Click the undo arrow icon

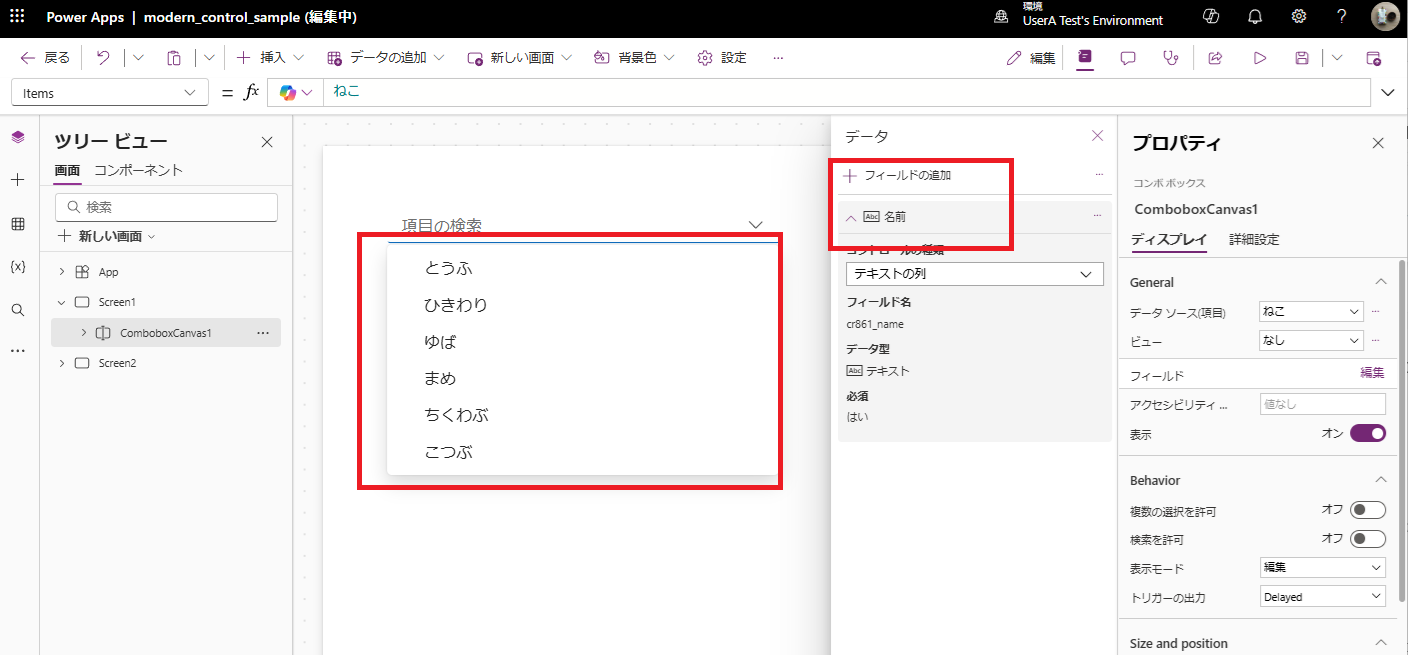[103, 58]
